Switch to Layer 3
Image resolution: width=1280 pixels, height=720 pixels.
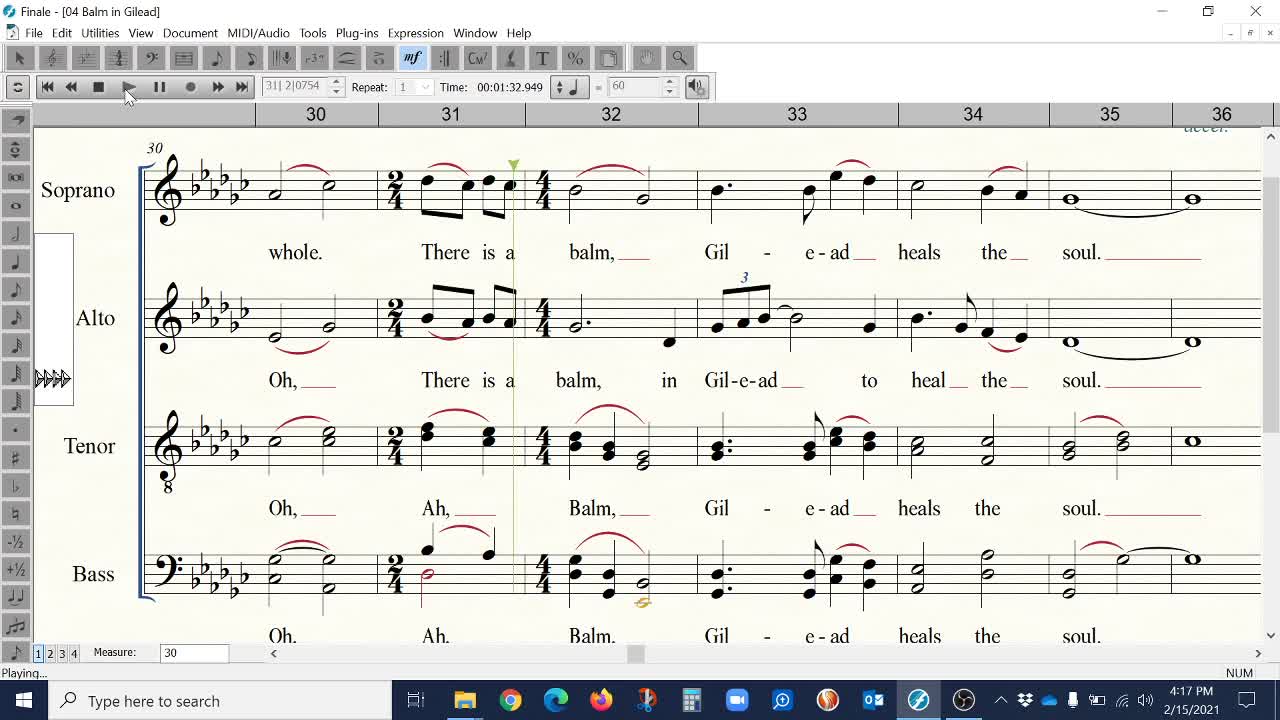click(x=62, y=653)
